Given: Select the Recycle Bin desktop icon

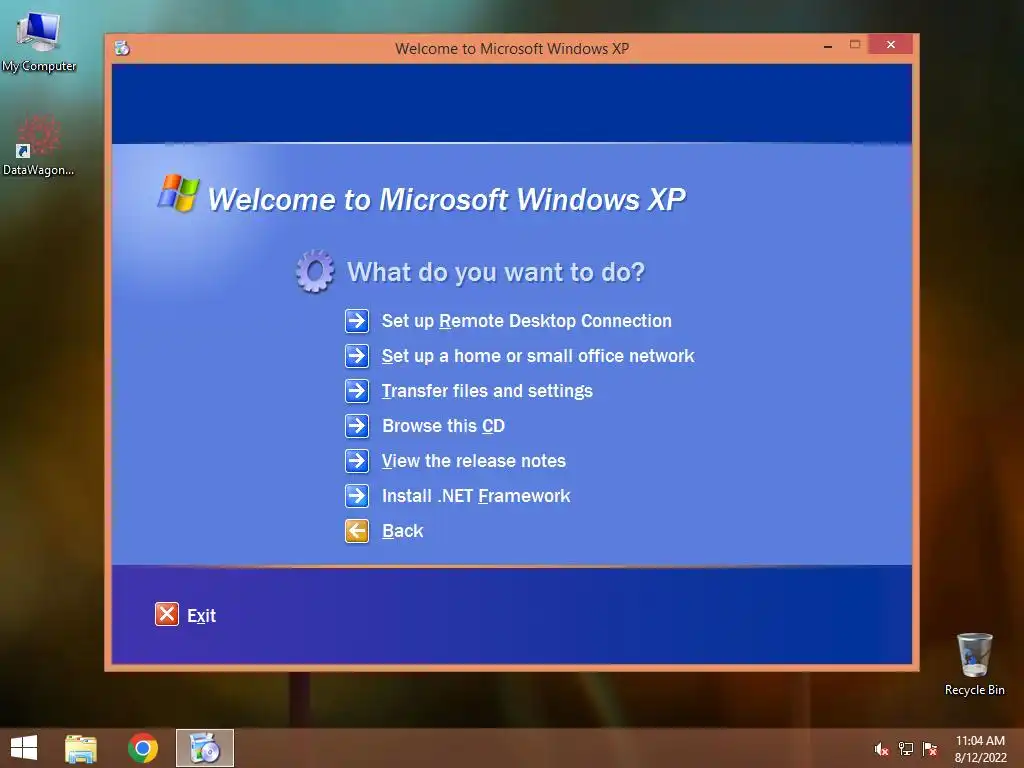Looking at the screenshot, I should [x=974, y=664].
